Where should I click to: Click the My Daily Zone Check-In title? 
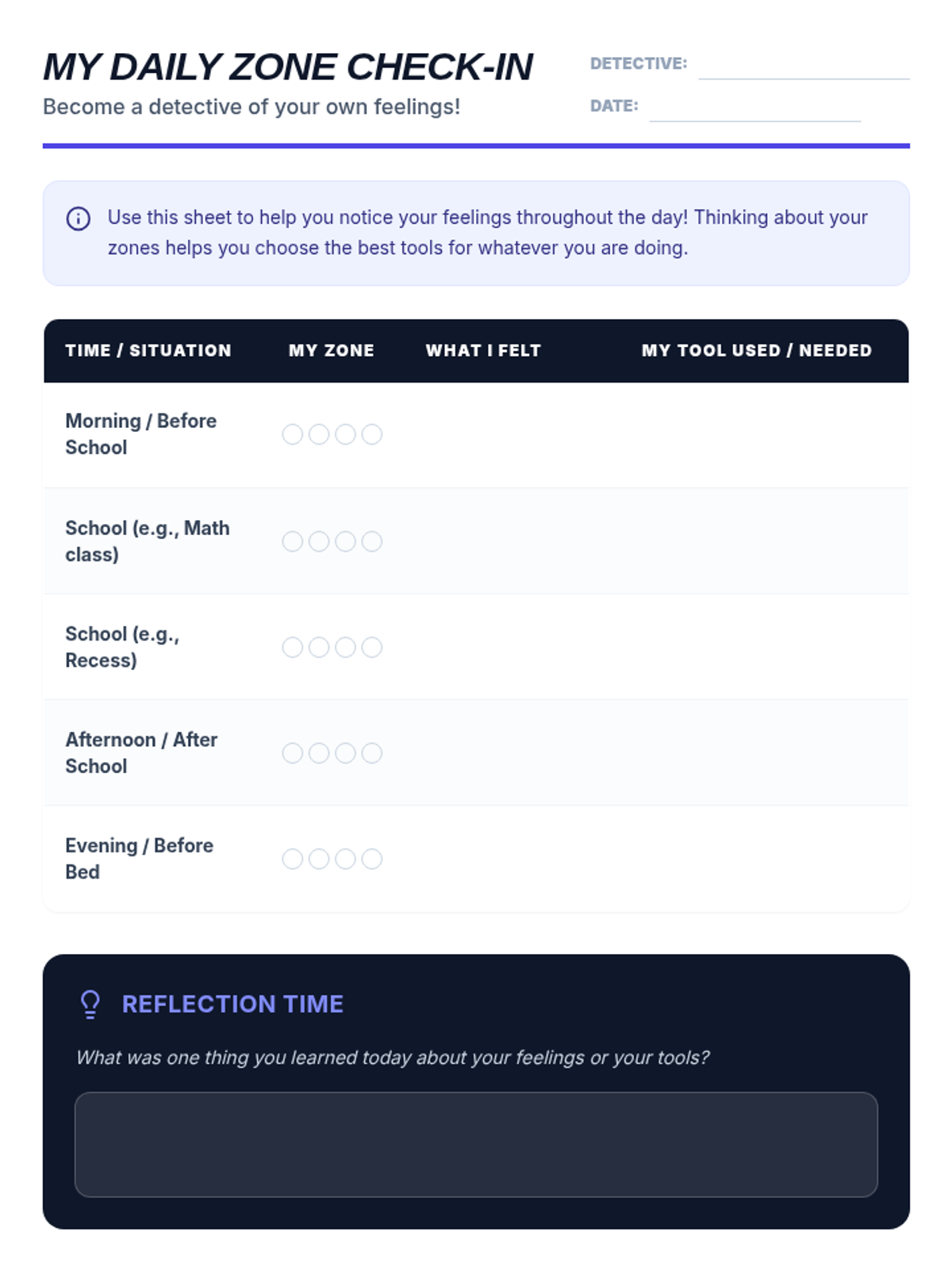pyautogui.click(x=288, y=67)
